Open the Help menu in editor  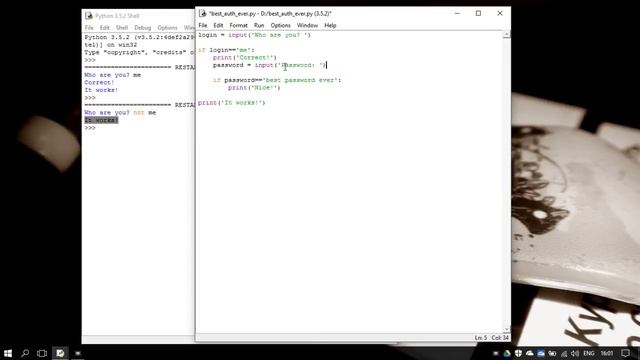tap(330, 25)
